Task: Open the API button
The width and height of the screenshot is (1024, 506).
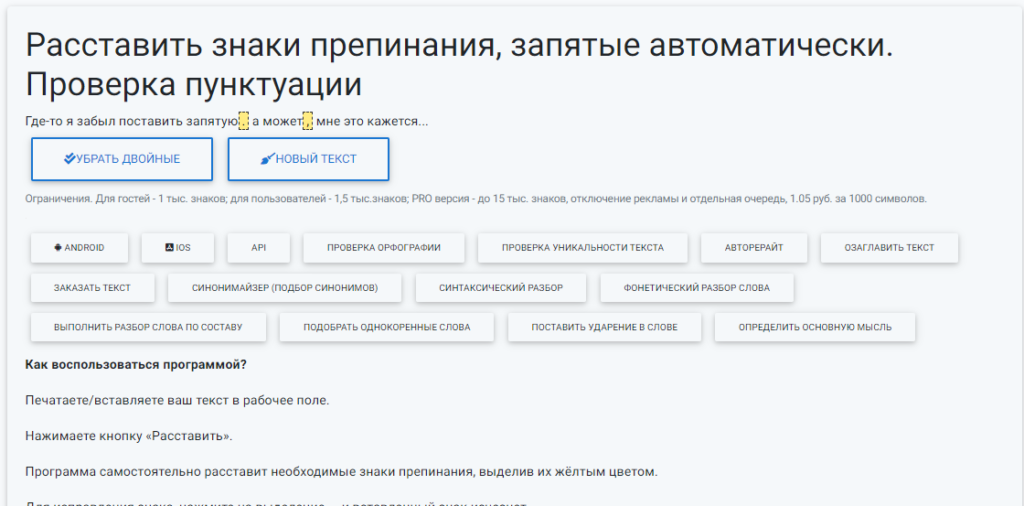Action: coord(259,247)
